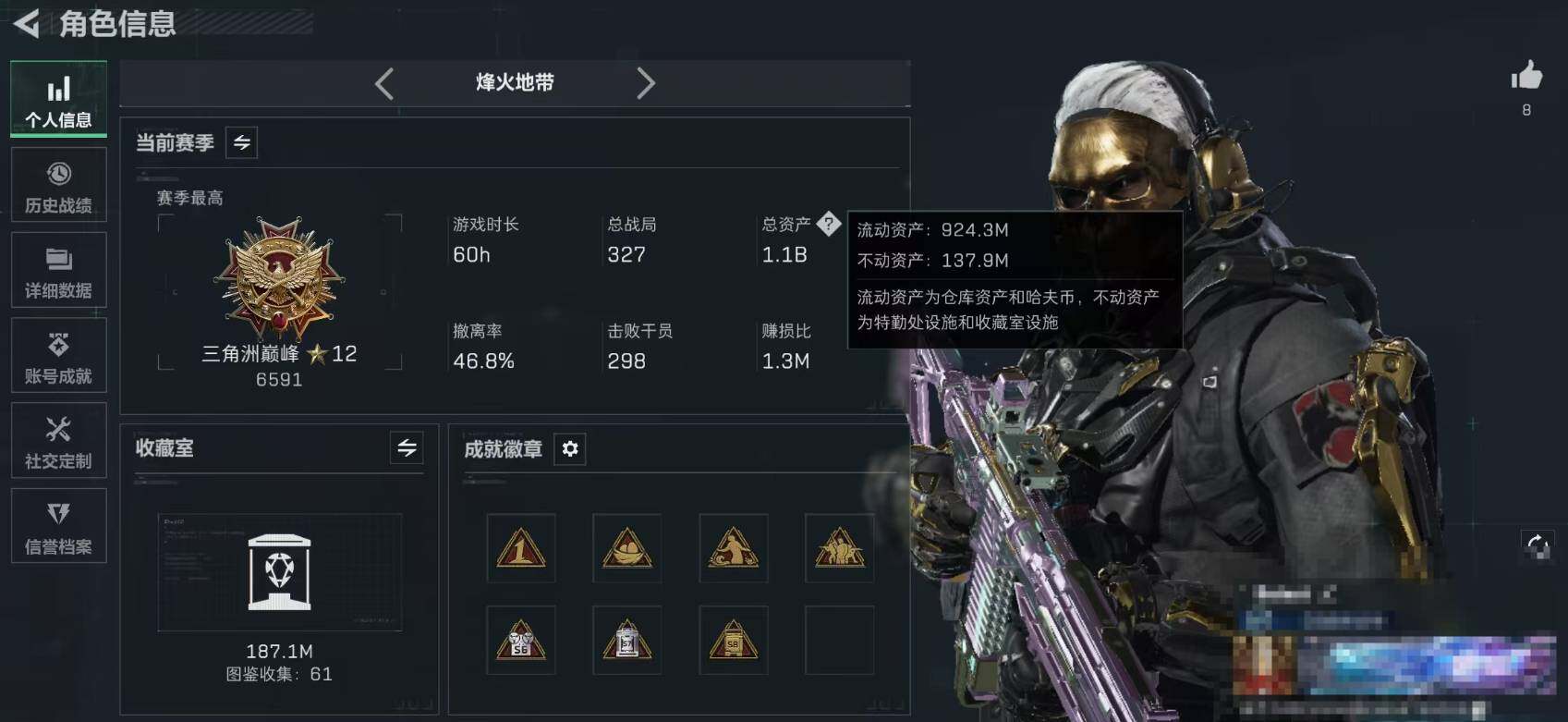The height and width of the screenshot is (722, 1568).
Task: Click the 总资产 question mark help icon
Action: coord(829,224)
